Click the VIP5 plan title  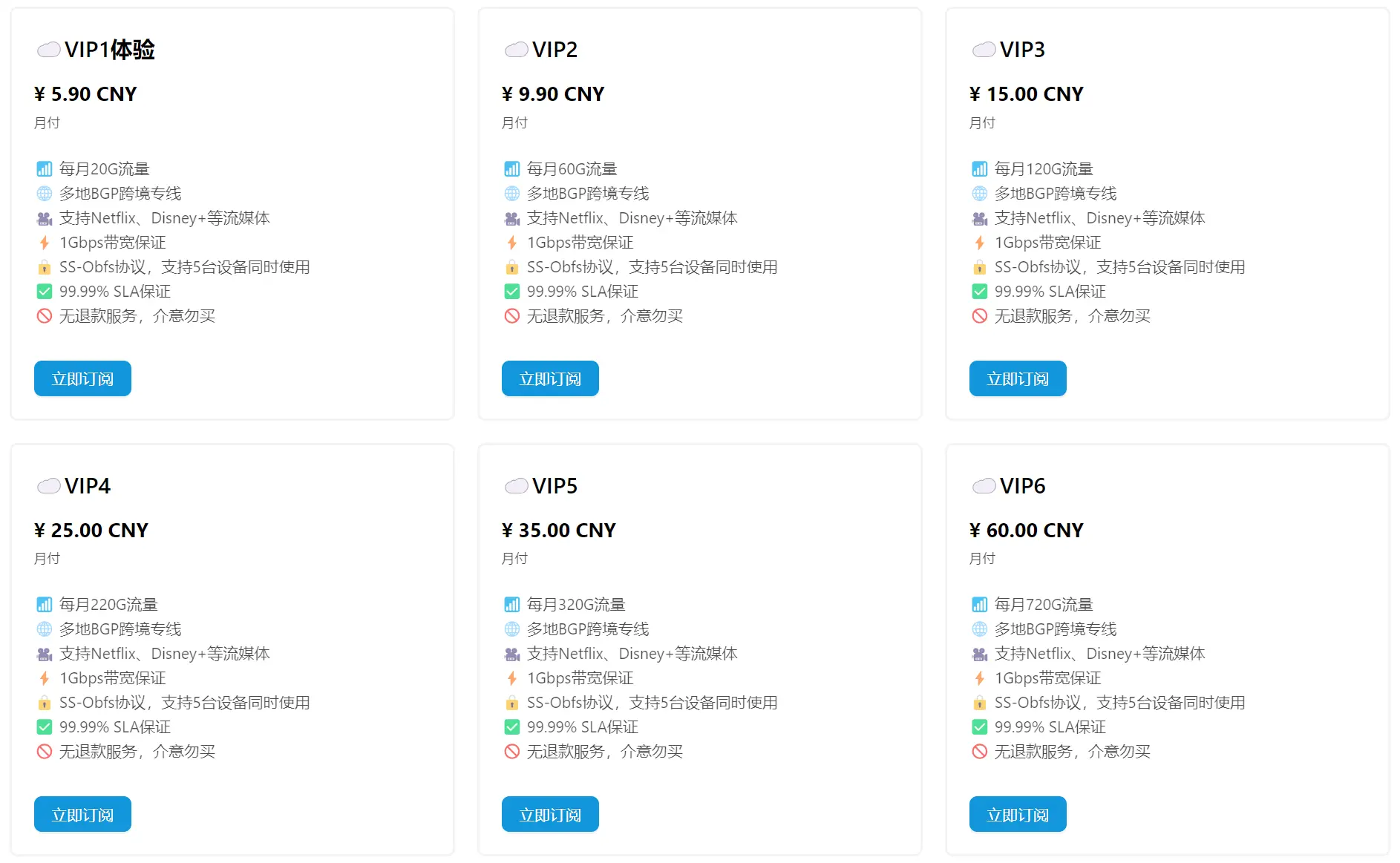pyautogui.click(x=555, y=486)
